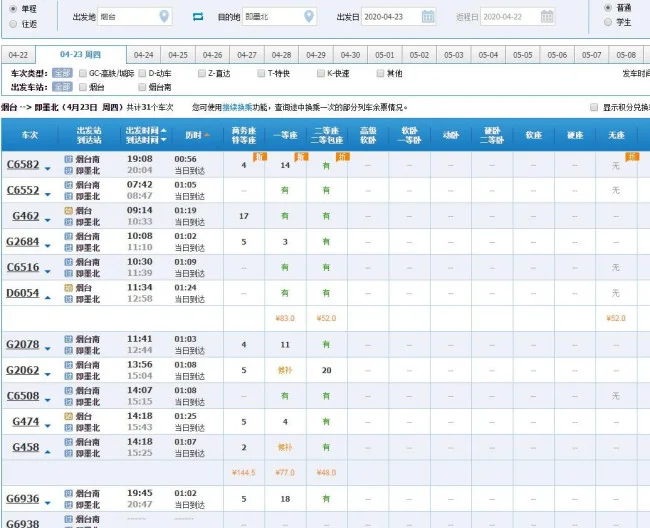Screen dimensions: 650x528
Task: Click 出发地 station input field
Action: (x=134, y=17)
